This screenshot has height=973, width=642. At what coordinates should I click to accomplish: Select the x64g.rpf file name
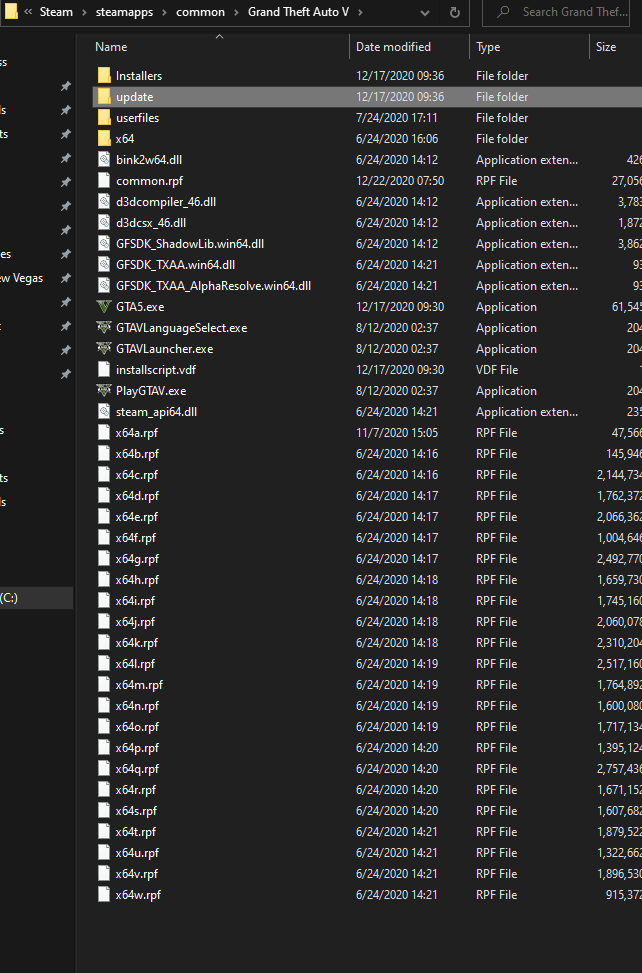[x=137, y=559]
